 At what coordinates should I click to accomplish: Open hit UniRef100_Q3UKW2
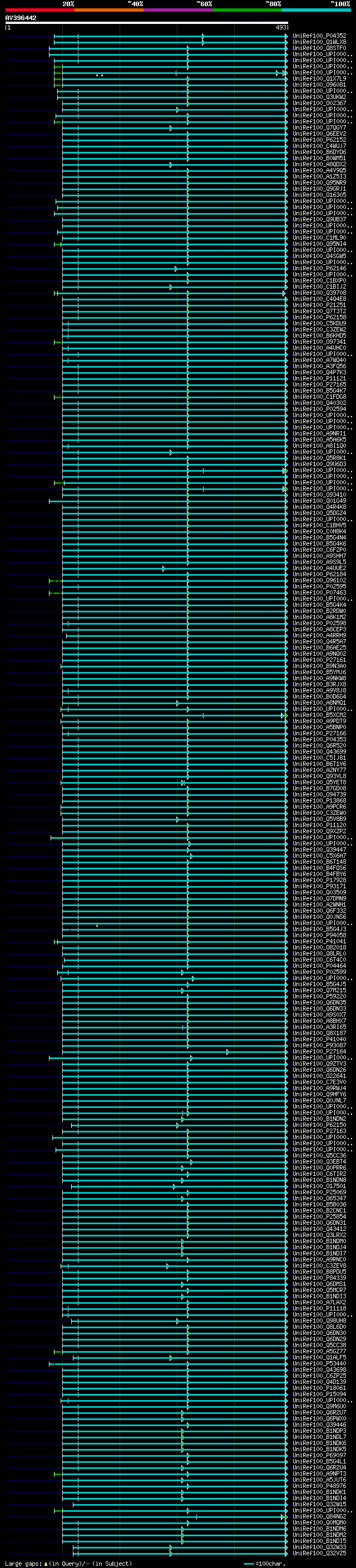point(319,97)
